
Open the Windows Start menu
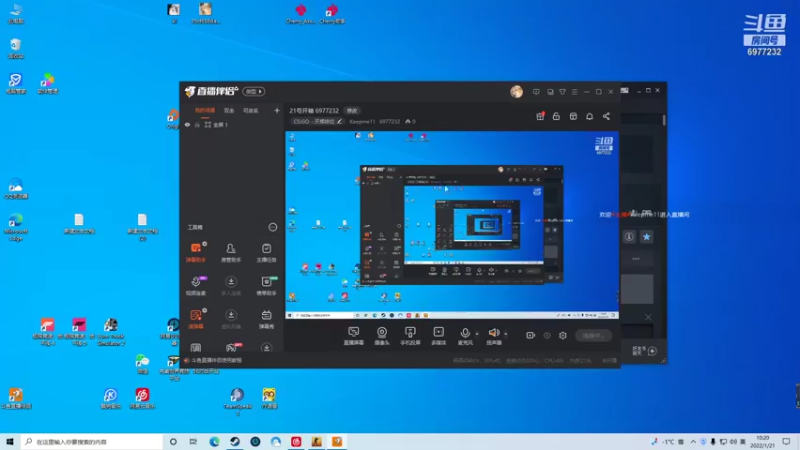9,441
